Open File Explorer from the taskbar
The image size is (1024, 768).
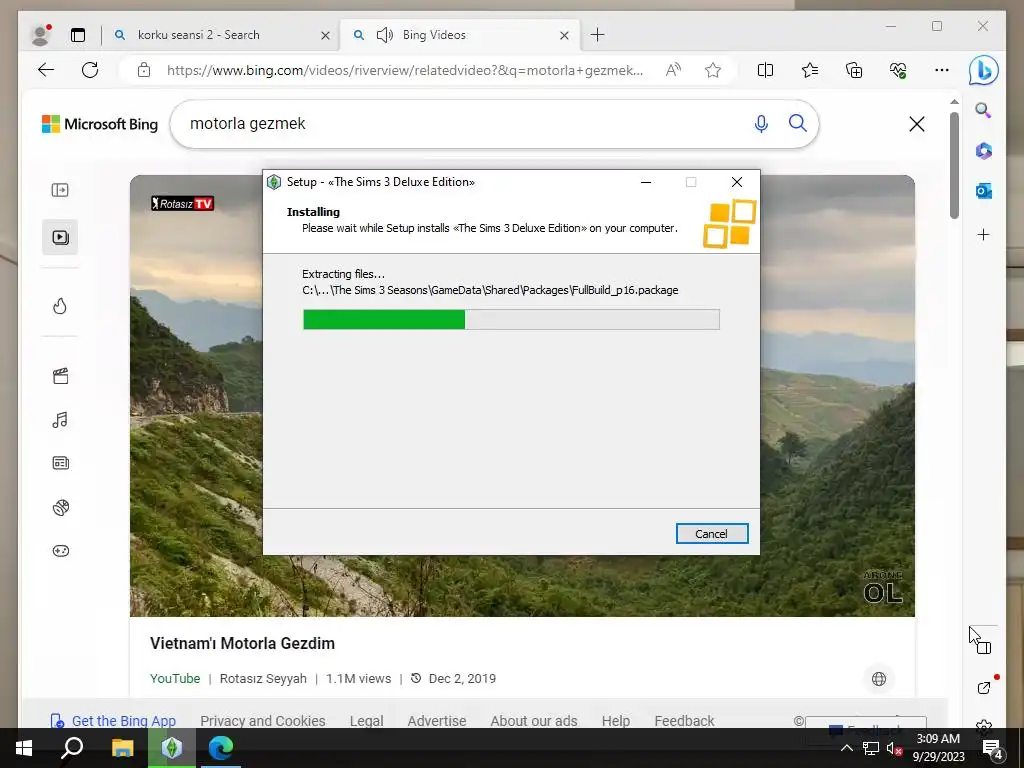122,748
